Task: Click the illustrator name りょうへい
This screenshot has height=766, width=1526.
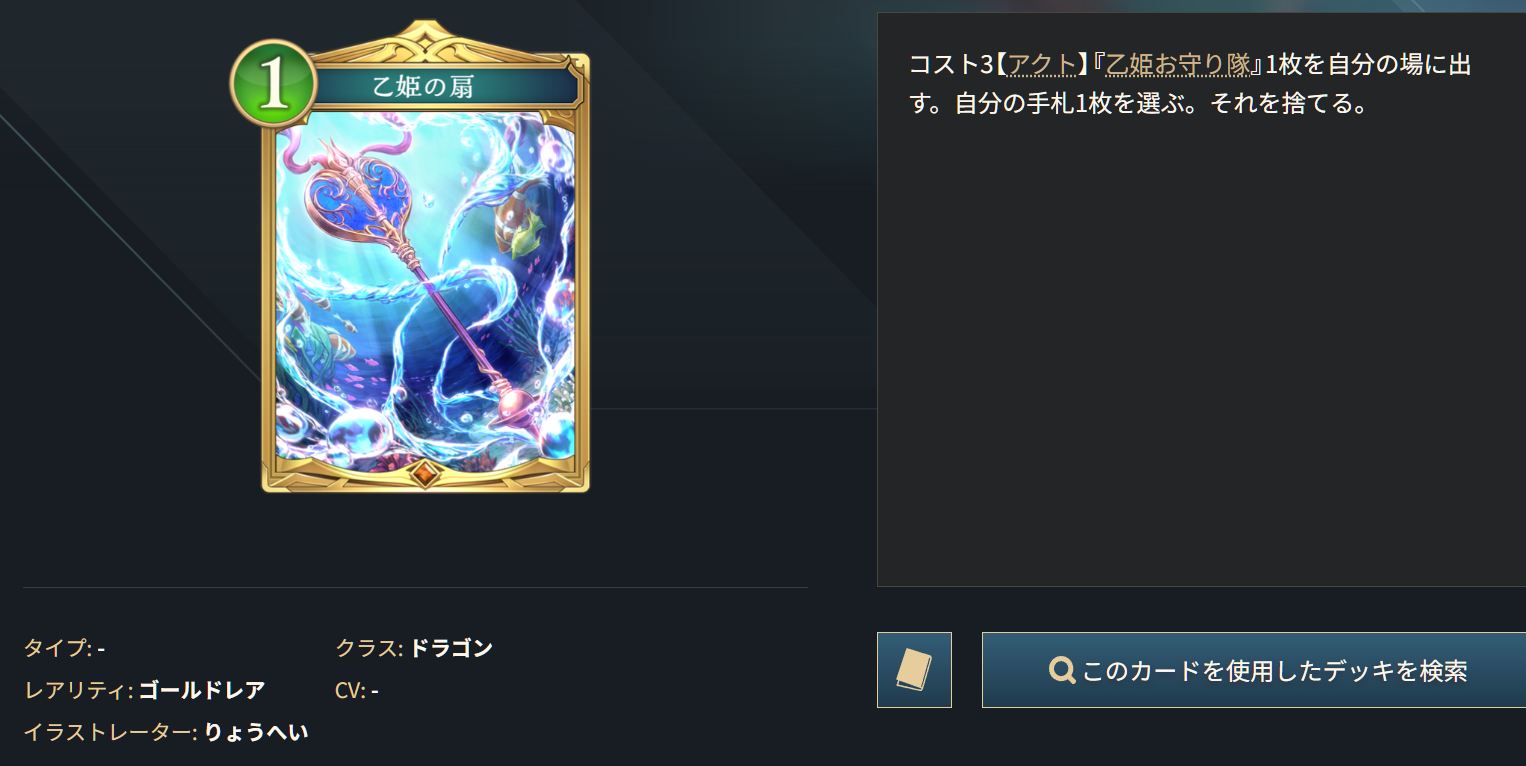Action: tap(256, 732)
